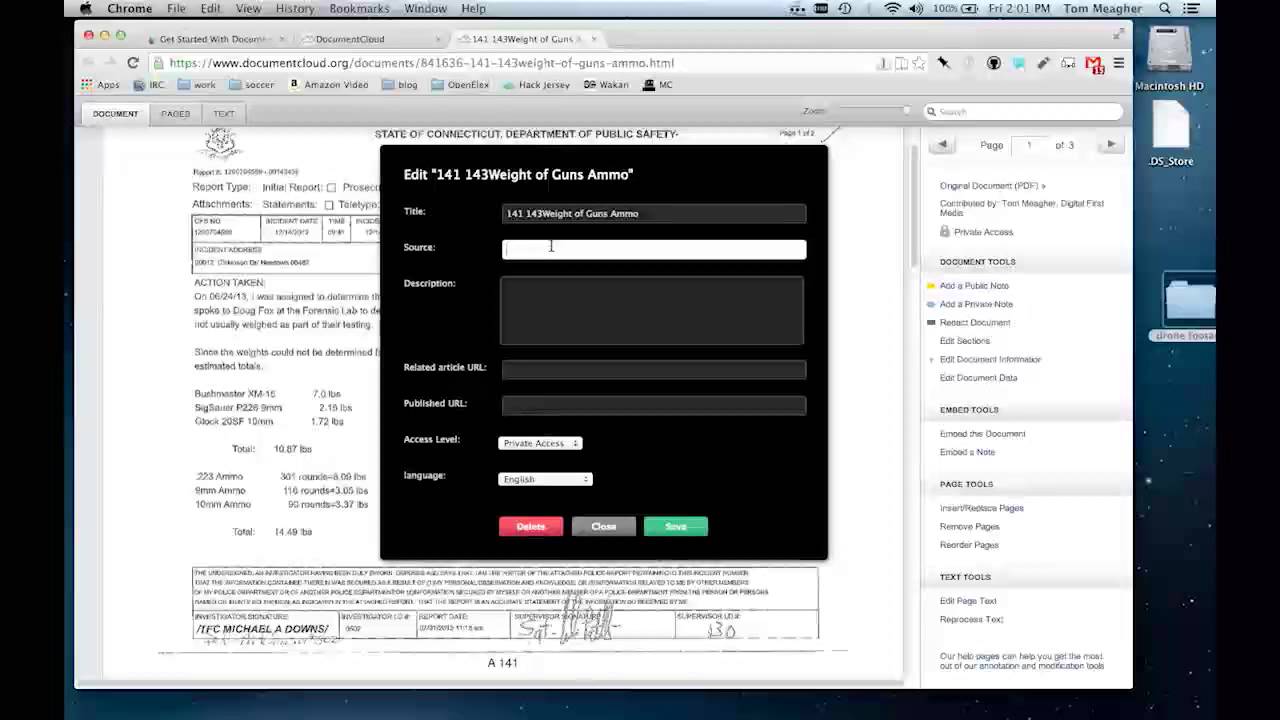Open Wi-Fi status menu
1280x720 pixels.
pyautogui.click(x=892, y=8)
